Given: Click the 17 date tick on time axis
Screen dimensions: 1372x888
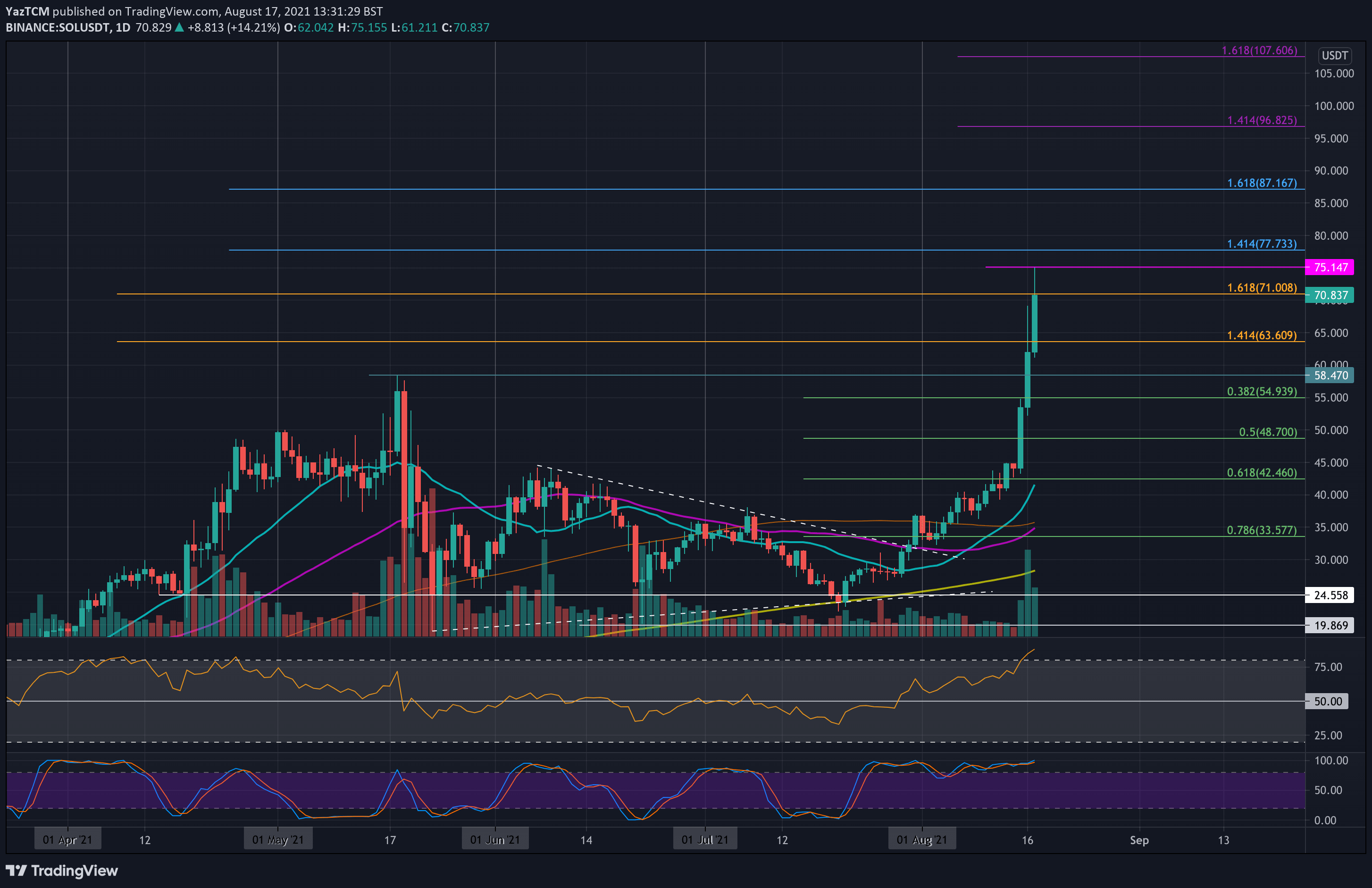Looking at the screenshot, I should (x=390, y=840).
